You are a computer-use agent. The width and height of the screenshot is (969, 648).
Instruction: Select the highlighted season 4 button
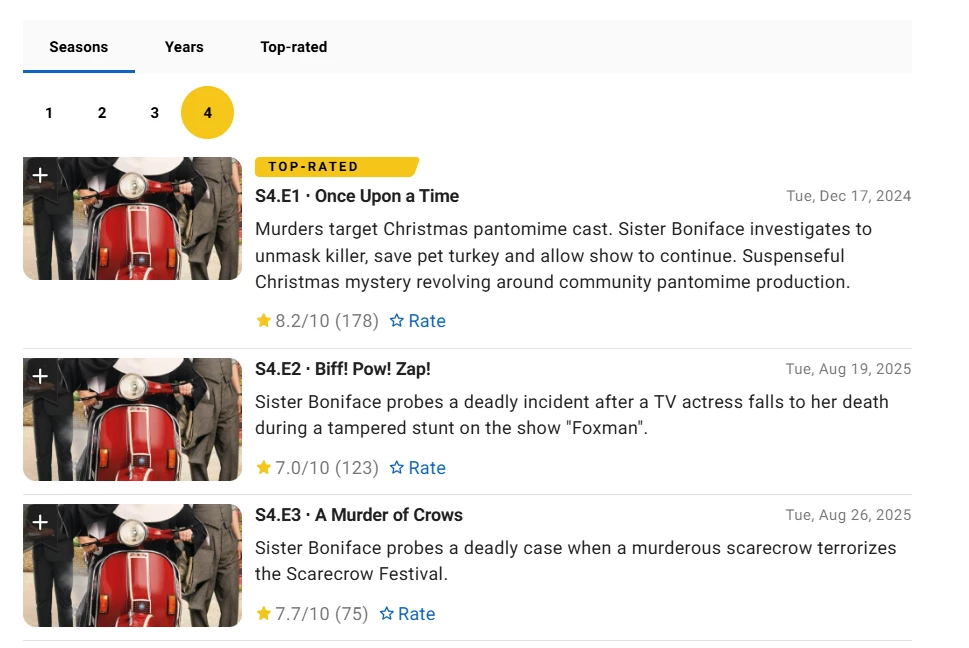(207, 113)
